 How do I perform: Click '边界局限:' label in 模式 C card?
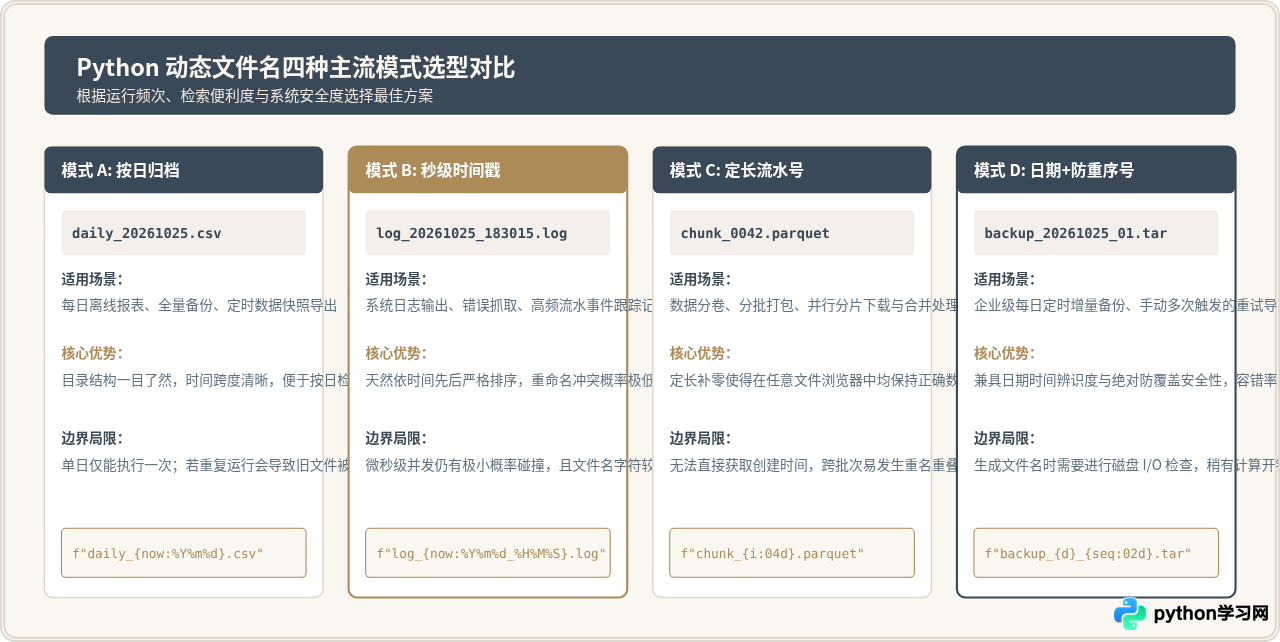point(700,439)
